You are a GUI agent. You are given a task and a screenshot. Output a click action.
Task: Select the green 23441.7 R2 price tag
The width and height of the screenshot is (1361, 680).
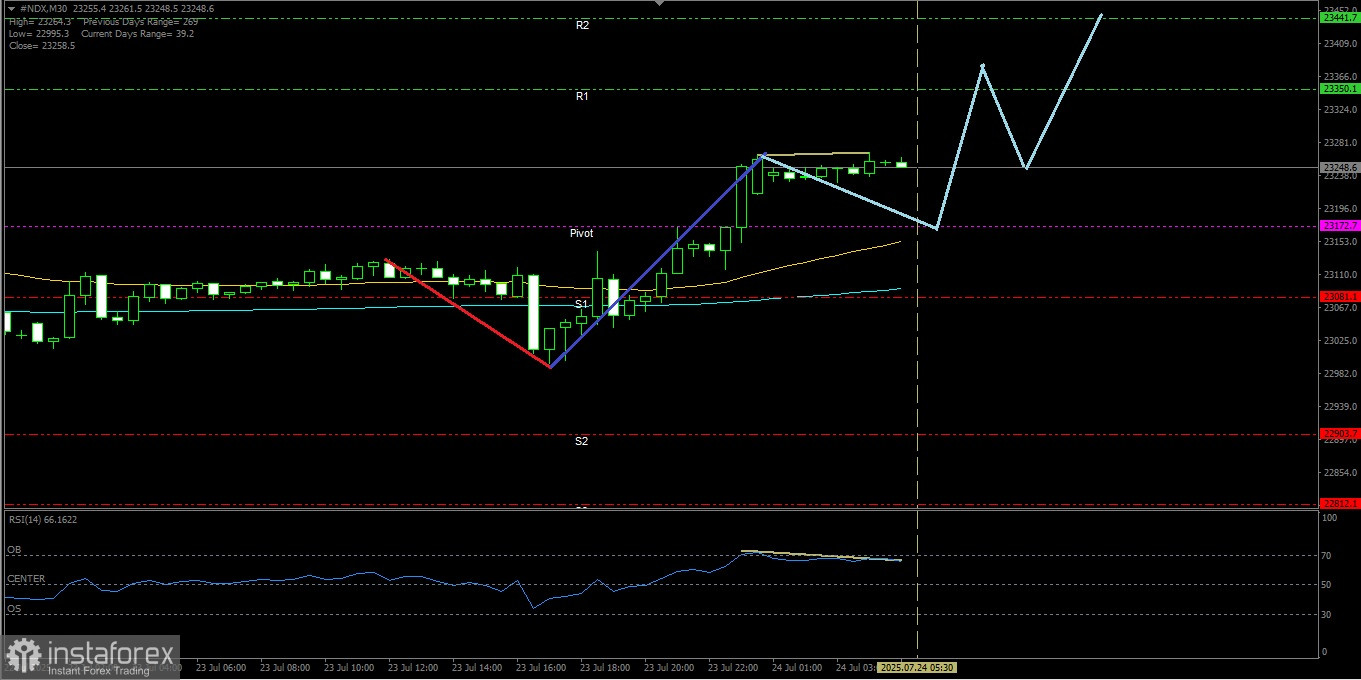pyautogui.click(x=1340, y=18)
